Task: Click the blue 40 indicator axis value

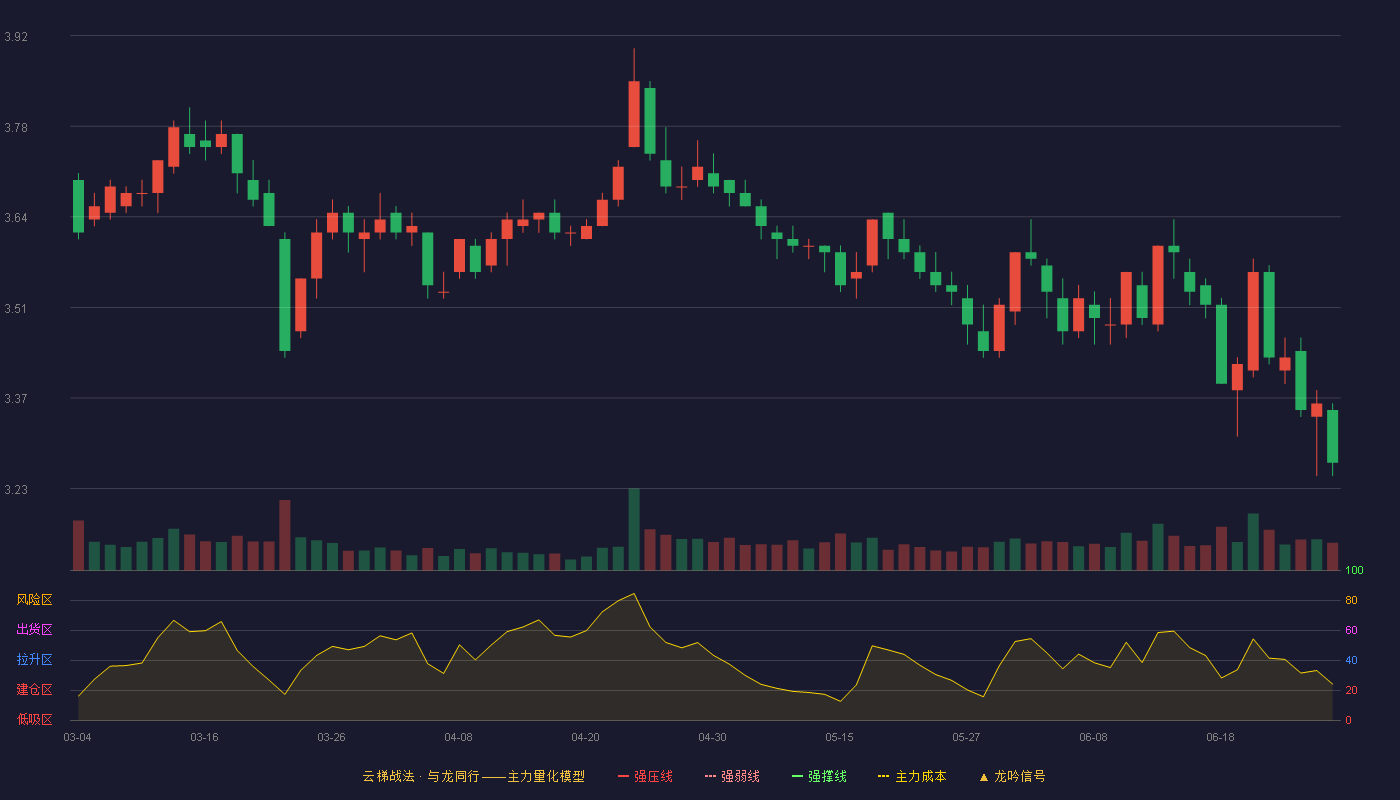Action: click(x=1351, y=660)
